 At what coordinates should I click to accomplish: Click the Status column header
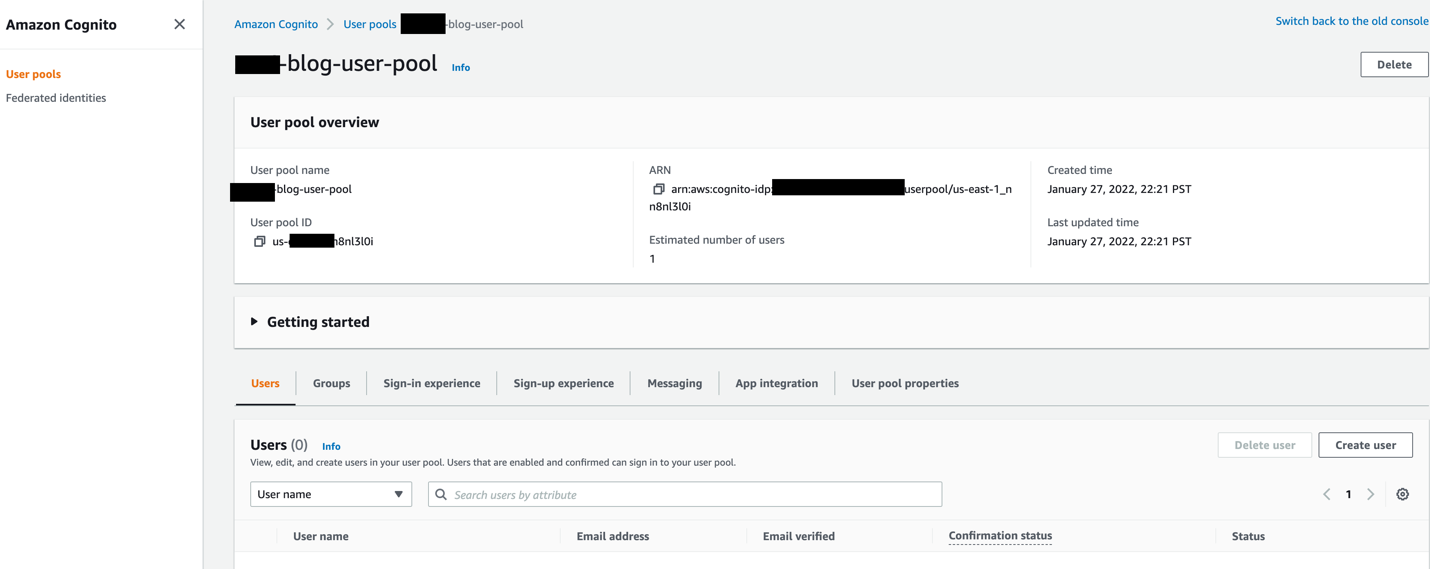[1248, 536]
